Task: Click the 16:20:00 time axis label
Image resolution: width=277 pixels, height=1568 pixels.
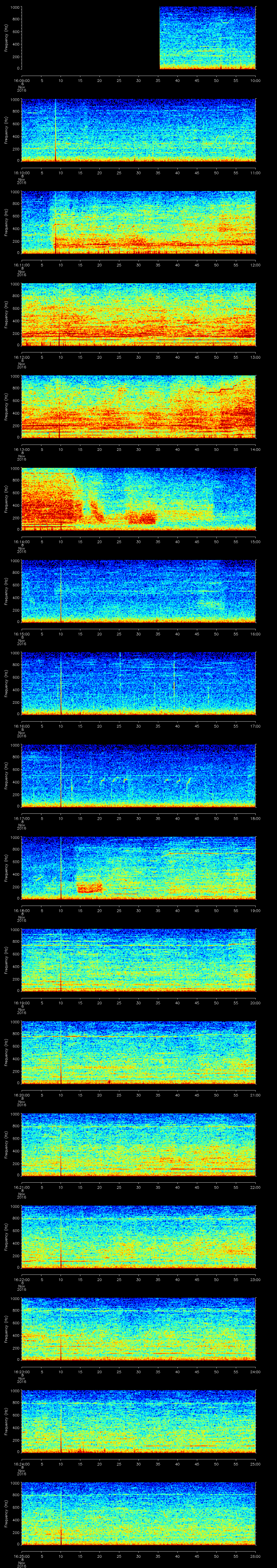Action: pos(21,1095)
